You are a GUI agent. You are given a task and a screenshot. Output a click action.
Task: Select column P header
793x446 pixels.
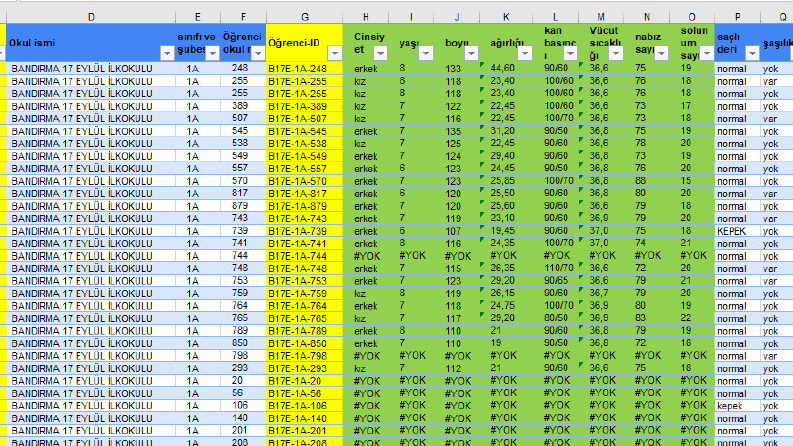(x=737, y=17)
